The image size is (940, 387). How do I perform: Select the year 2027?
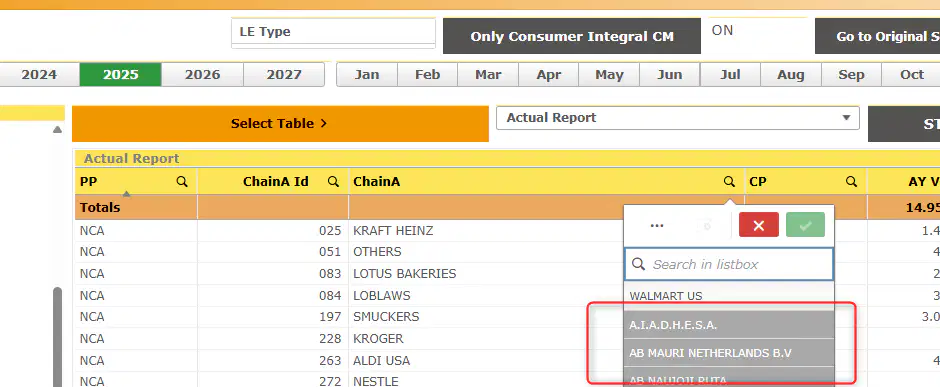coord(284,74)
